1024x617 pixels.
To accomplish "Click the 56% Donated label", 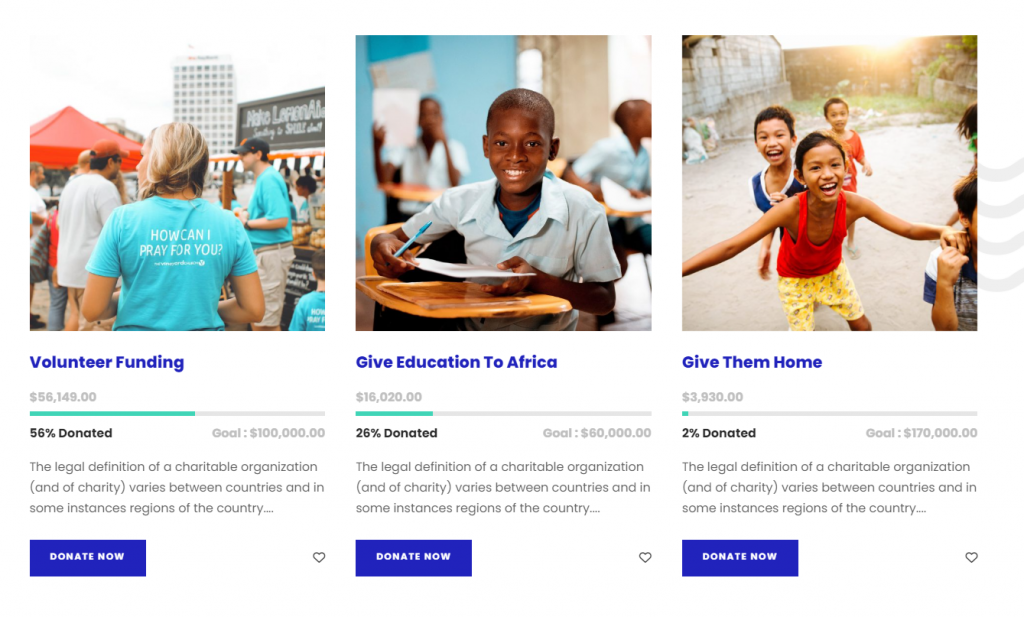I will point(71,433).
